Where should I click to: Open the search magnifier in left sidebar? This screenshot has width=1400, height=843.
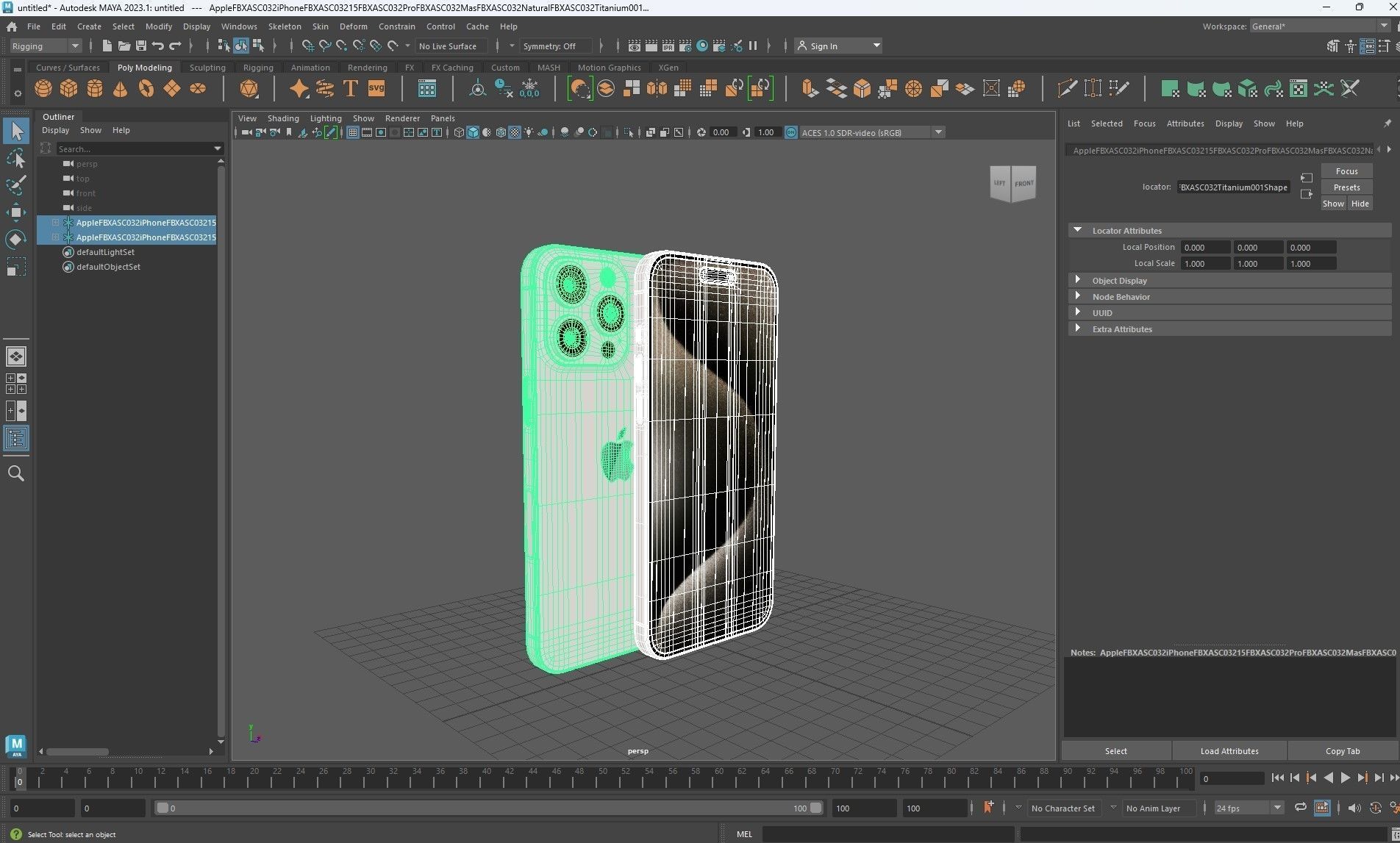pyautogui.click(x=16, y=473)
